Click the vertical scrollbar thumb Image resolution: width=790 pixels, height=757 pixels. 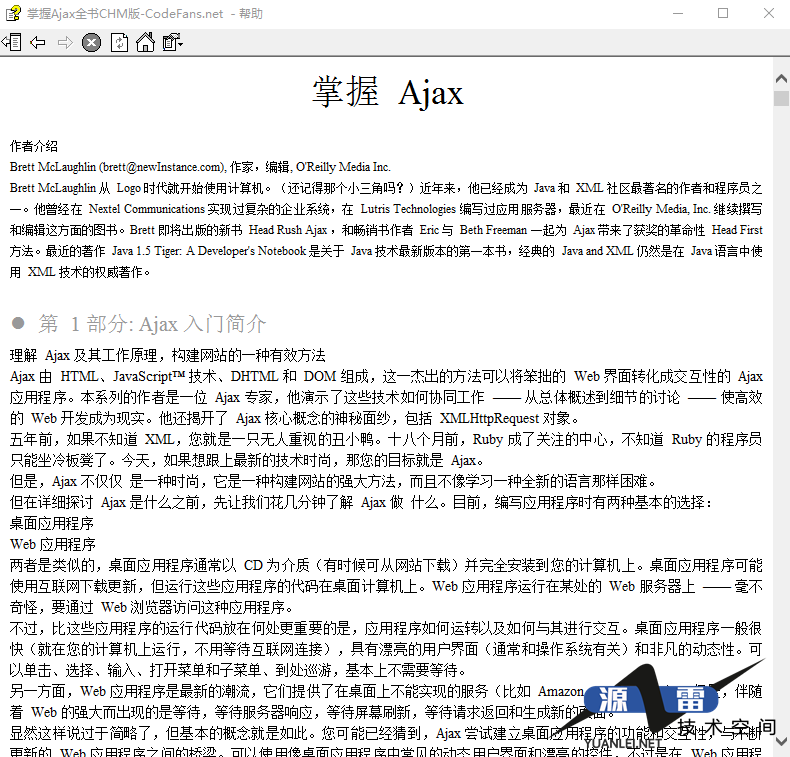tap(781, 98)
